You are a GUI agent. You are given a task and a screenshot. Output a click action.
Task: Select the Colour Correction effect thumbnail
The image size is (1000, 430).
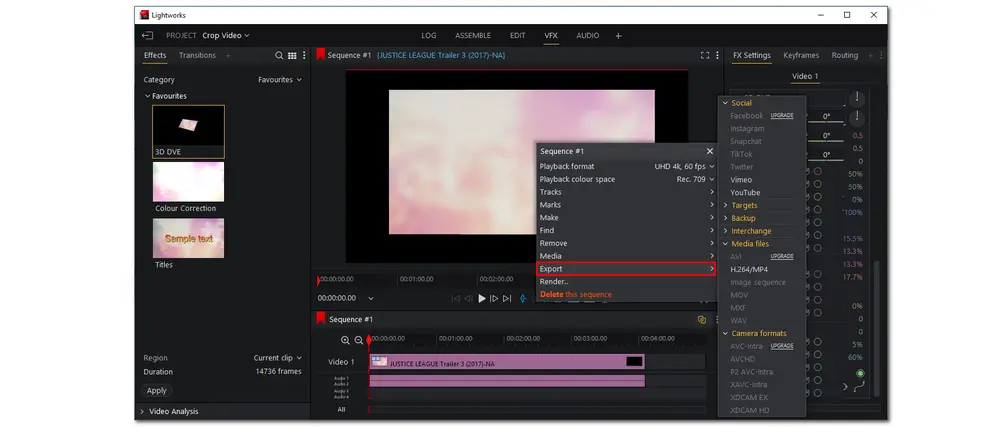click(188, 183)
